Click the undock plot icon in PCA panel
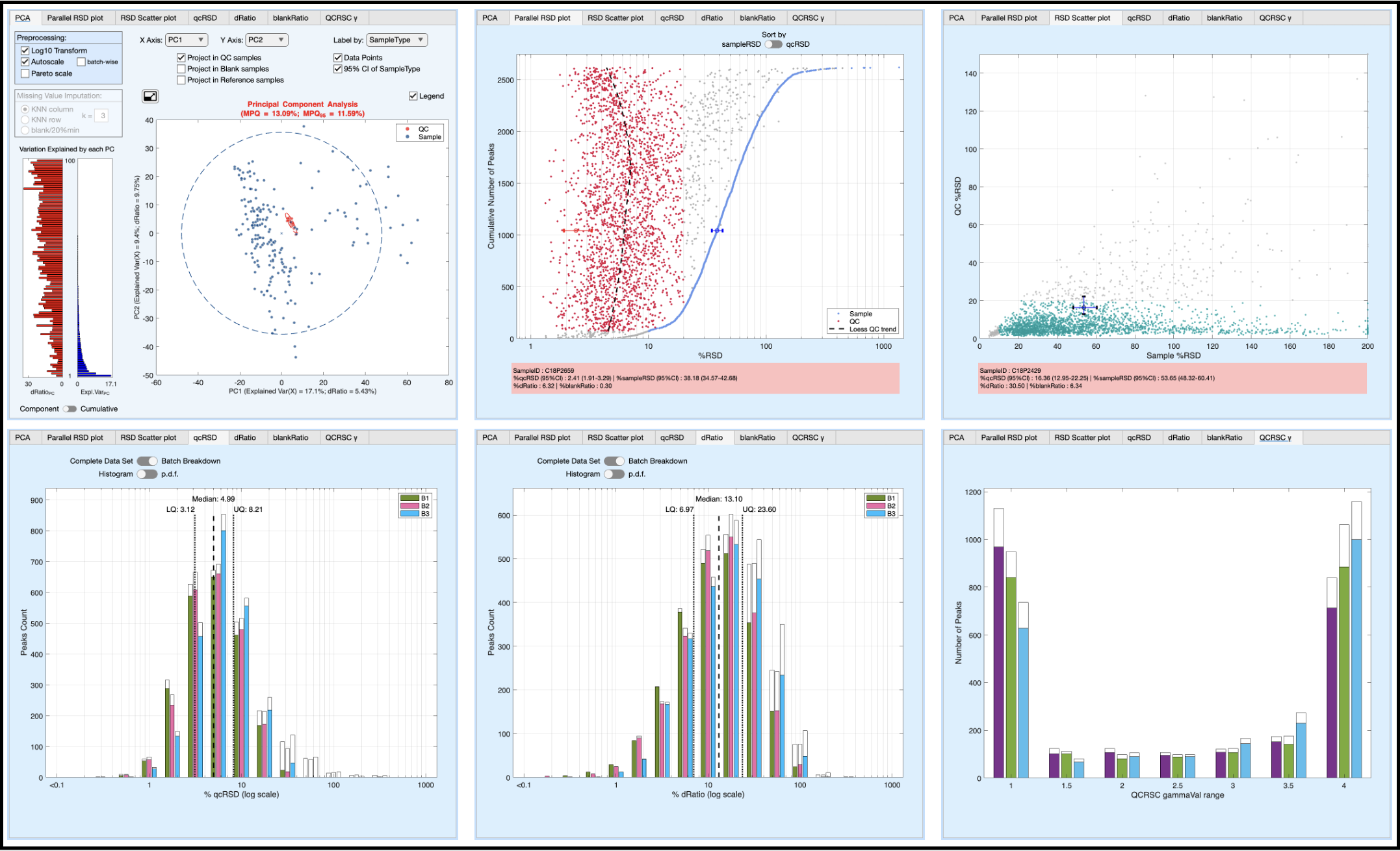Viewport: 1400px width, 851px height. 150,96
